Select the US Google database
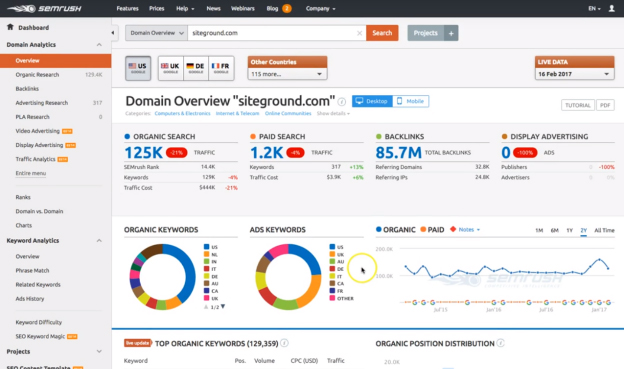Viewport: 624px width, 369px height. click(138, 68)
